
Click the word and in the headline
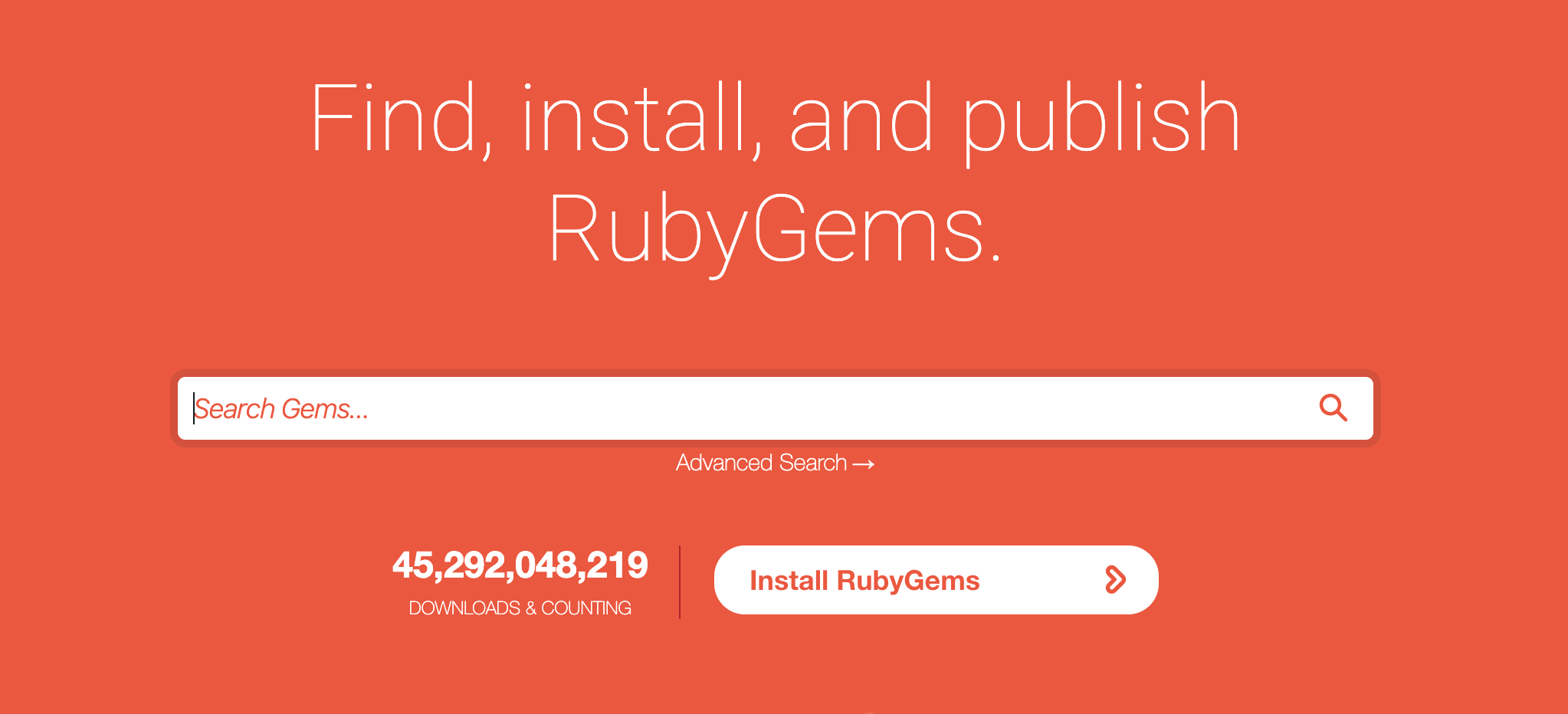(861, 119)
